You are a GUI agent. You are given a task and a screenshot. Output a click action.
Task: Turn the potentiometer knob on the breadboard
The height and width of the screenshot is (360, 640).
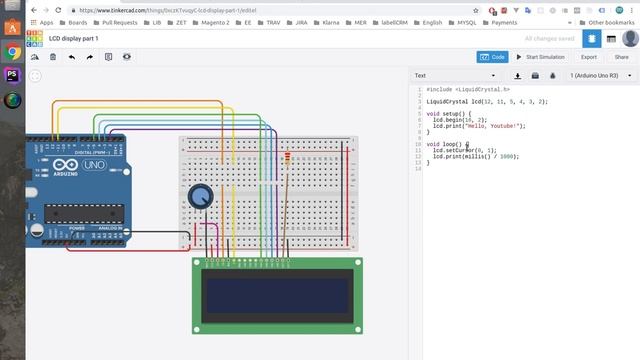[200, 196]
